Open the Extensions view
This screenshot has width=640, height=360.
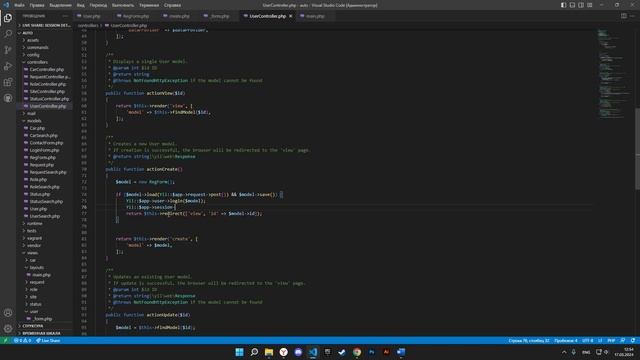pyautogui.click(x=8, y=82)
